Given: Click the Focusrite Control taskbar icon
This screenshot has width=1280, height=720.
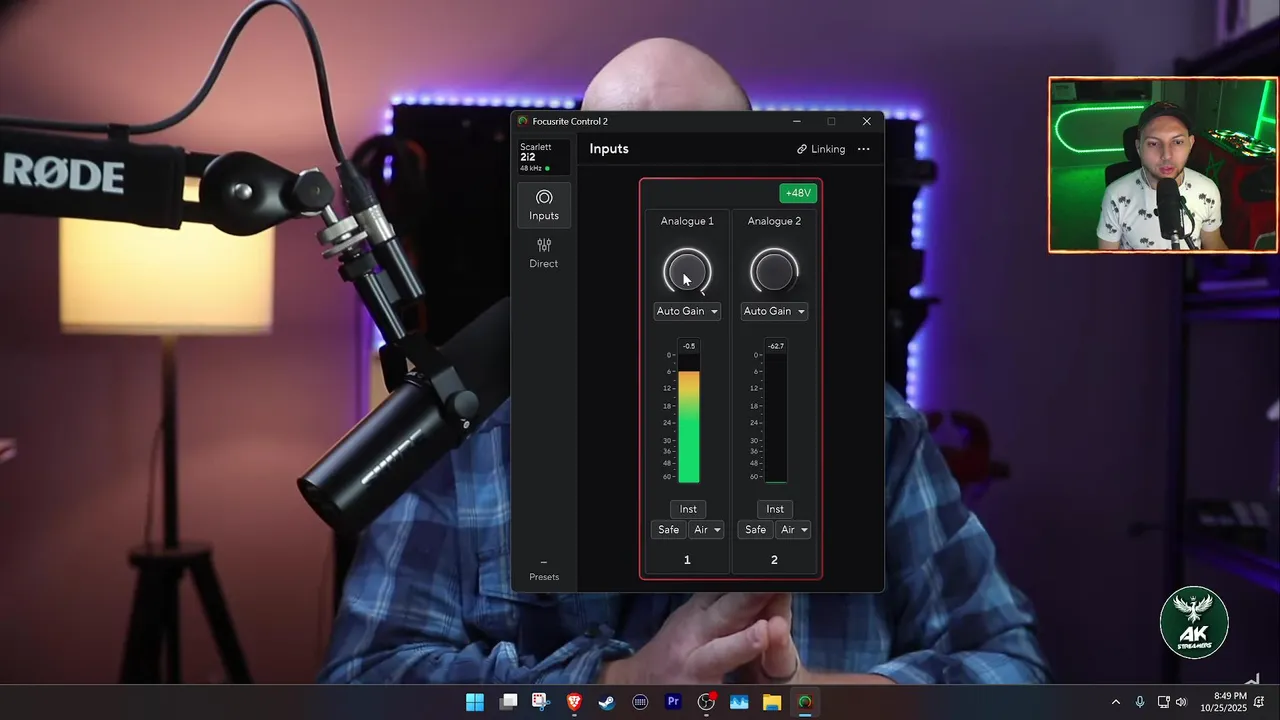Looking at the screenshot, I should pyautogui.click(x=805, y=702).
